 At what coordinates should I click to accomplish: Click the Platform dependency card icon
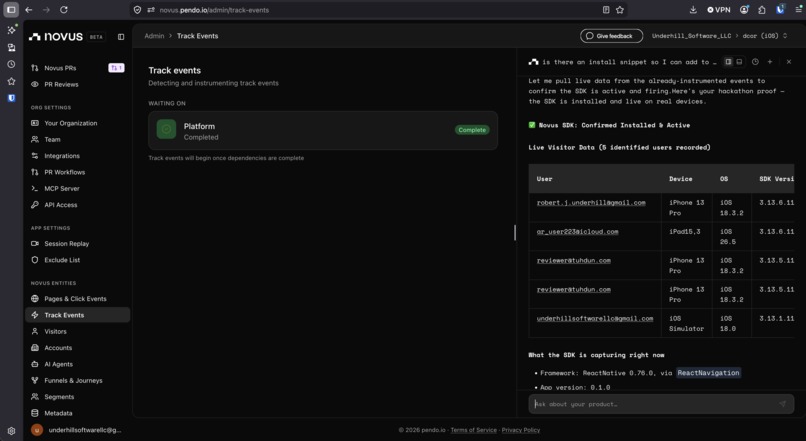point(166,130)
